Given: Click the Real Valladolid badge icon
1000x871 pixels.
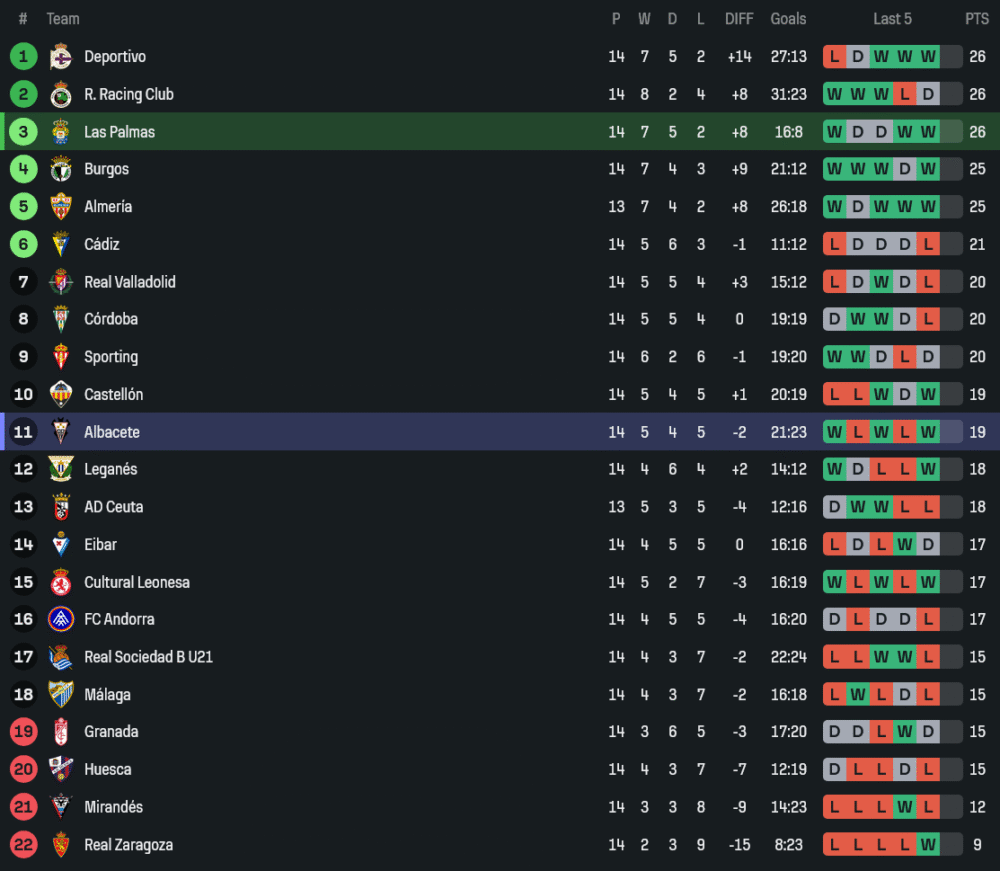Looking at the screenshot, I should coord(61,282).
